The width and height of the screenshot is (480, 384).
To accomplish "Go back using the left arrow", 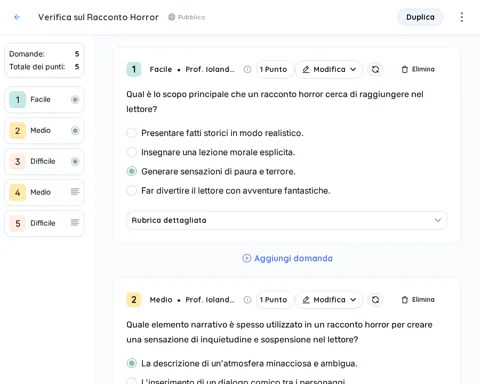I will (17, 17).
